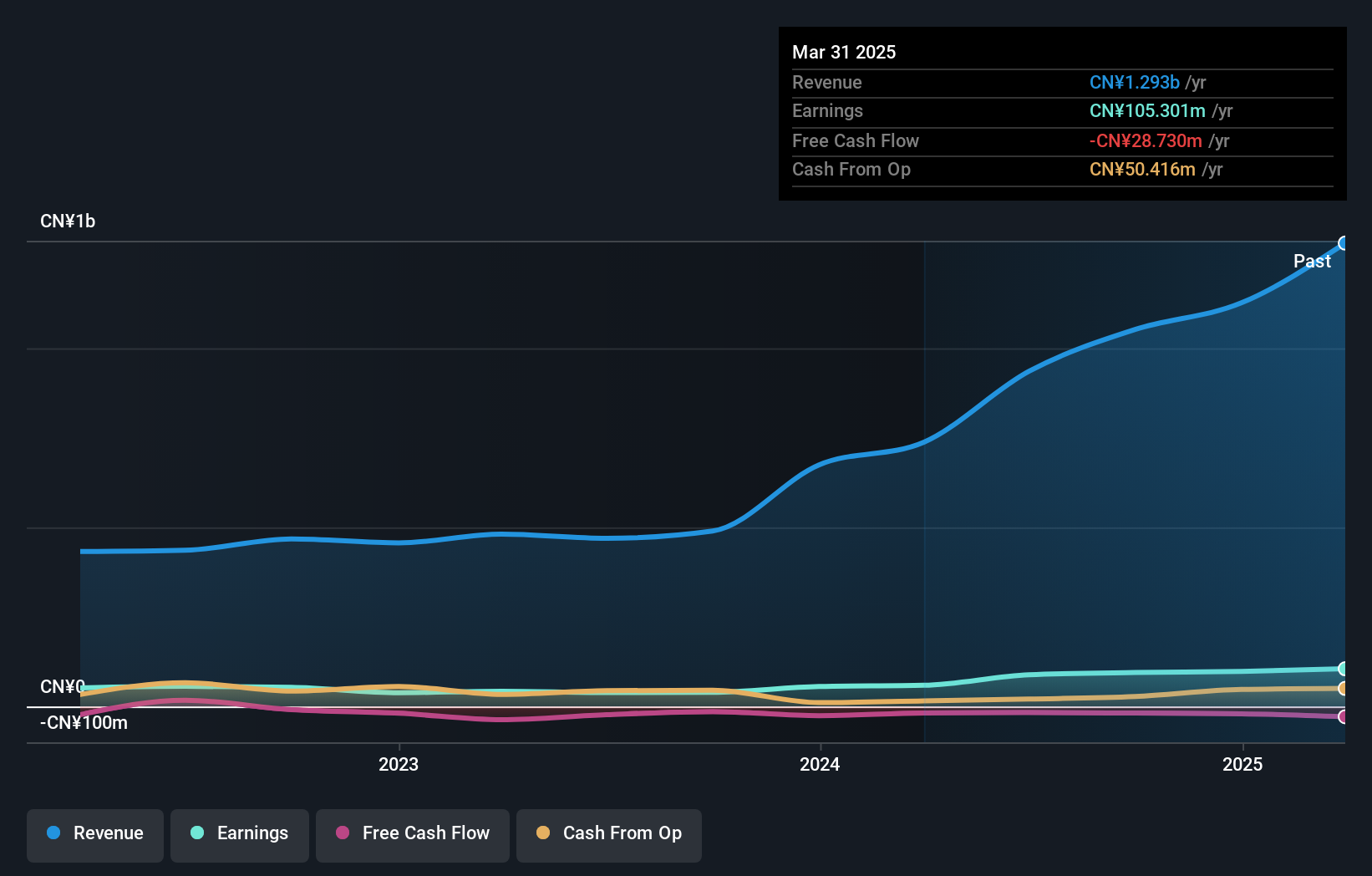Click the 2024 x-axis label
This screenshot has height=876, width=1372.
coord(820,764)
